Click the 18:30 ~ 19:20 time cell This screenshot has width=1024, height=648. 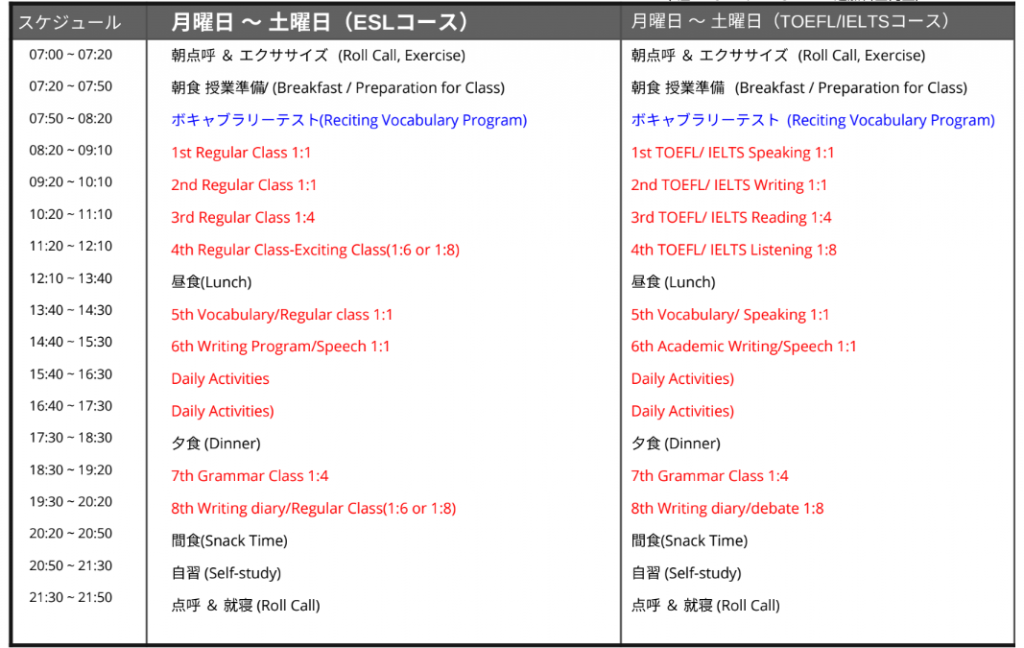point(71,470)
